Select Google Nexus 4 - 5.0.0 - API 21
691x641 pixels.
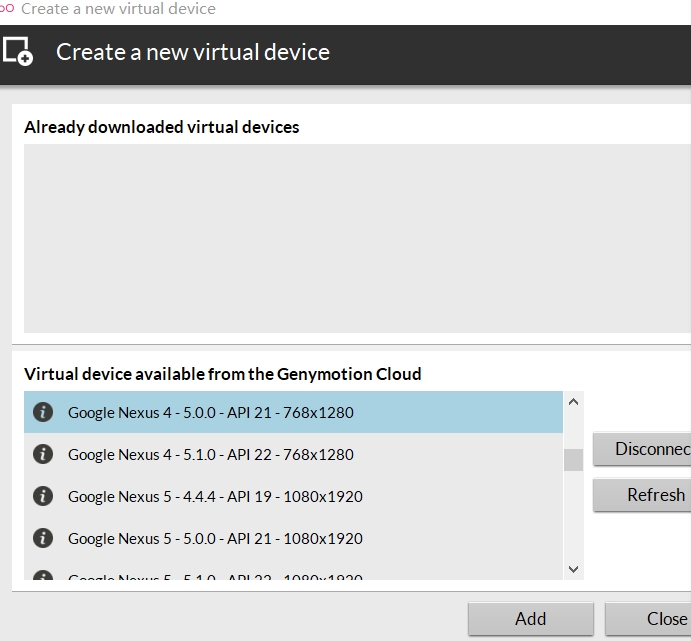(x=211, y=412)
